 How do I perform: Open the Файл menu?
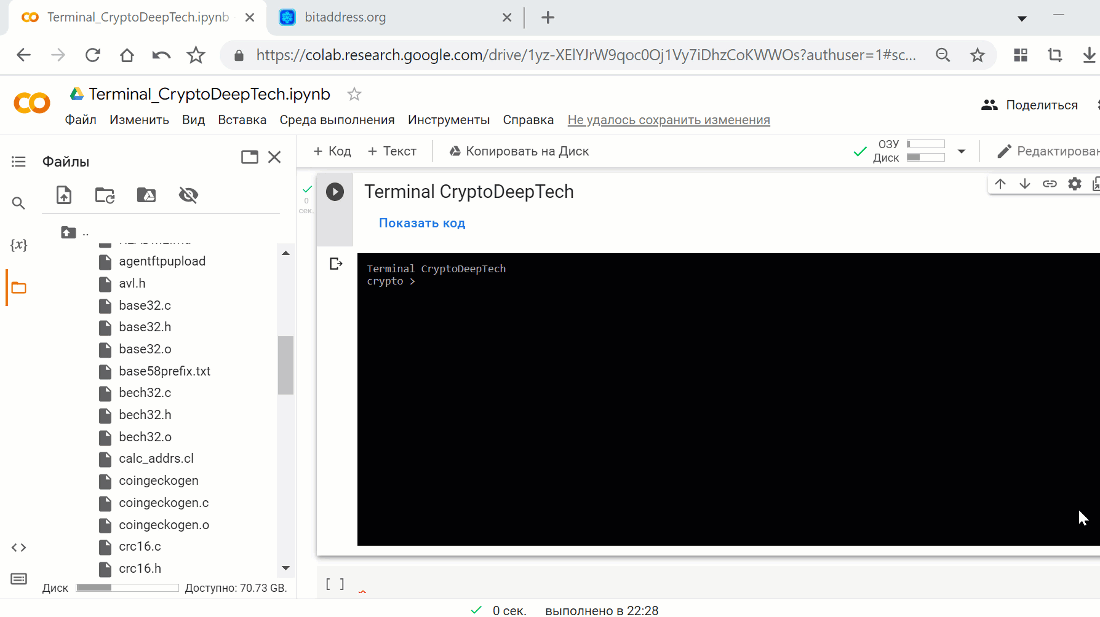[x=81, y=120]
